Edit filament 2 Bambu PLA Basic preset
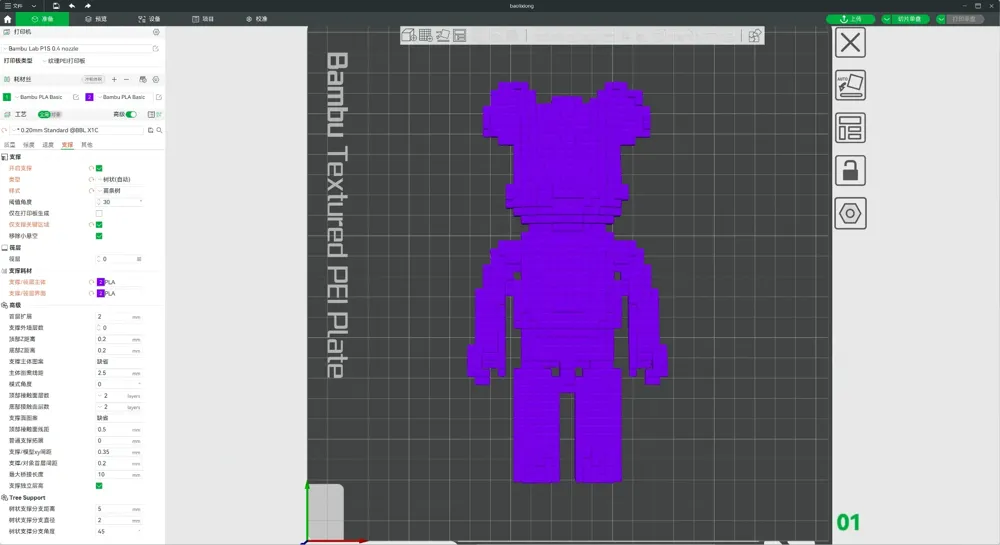1000x545 pixels. click(159, 97)
